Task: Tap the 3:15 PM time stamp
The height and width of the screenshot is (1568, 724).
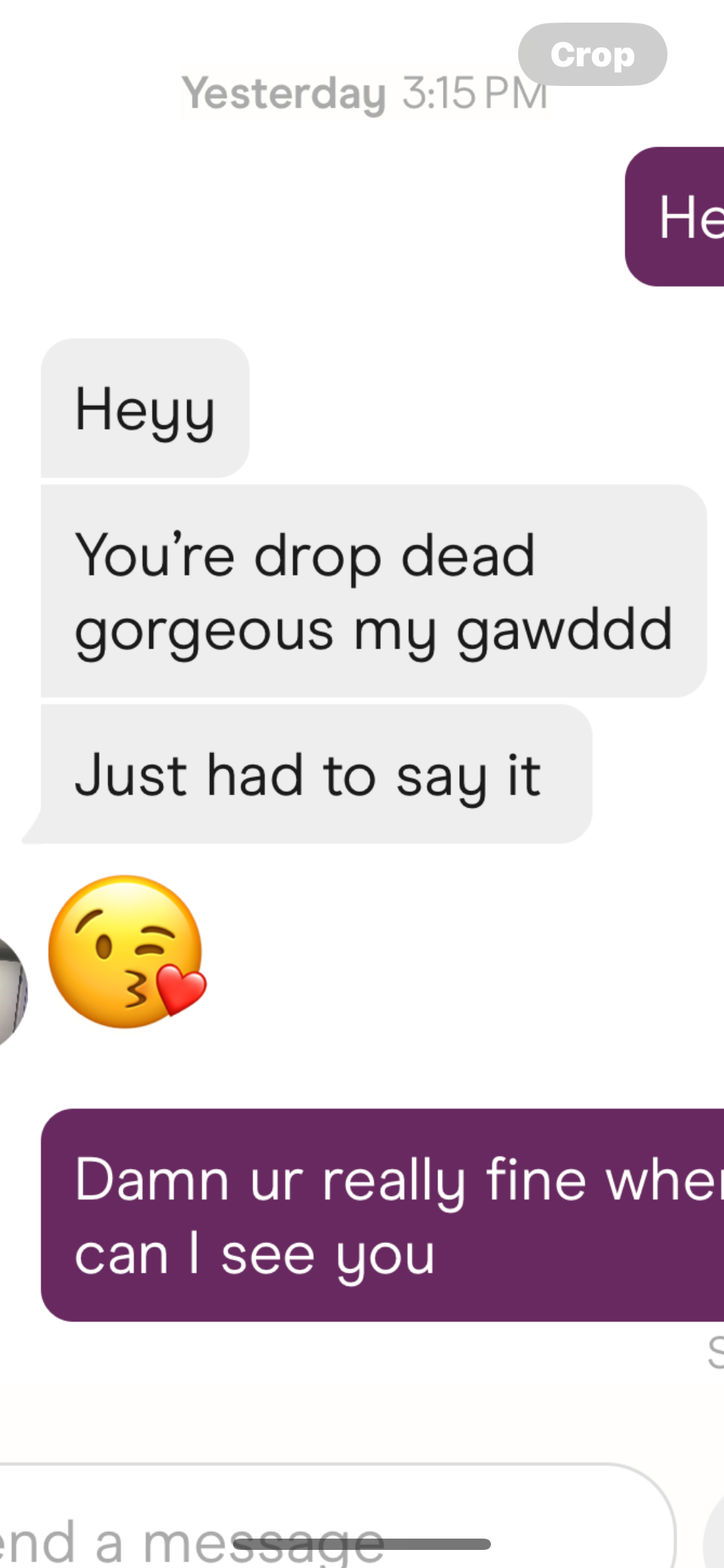Action: pos(474,94)
